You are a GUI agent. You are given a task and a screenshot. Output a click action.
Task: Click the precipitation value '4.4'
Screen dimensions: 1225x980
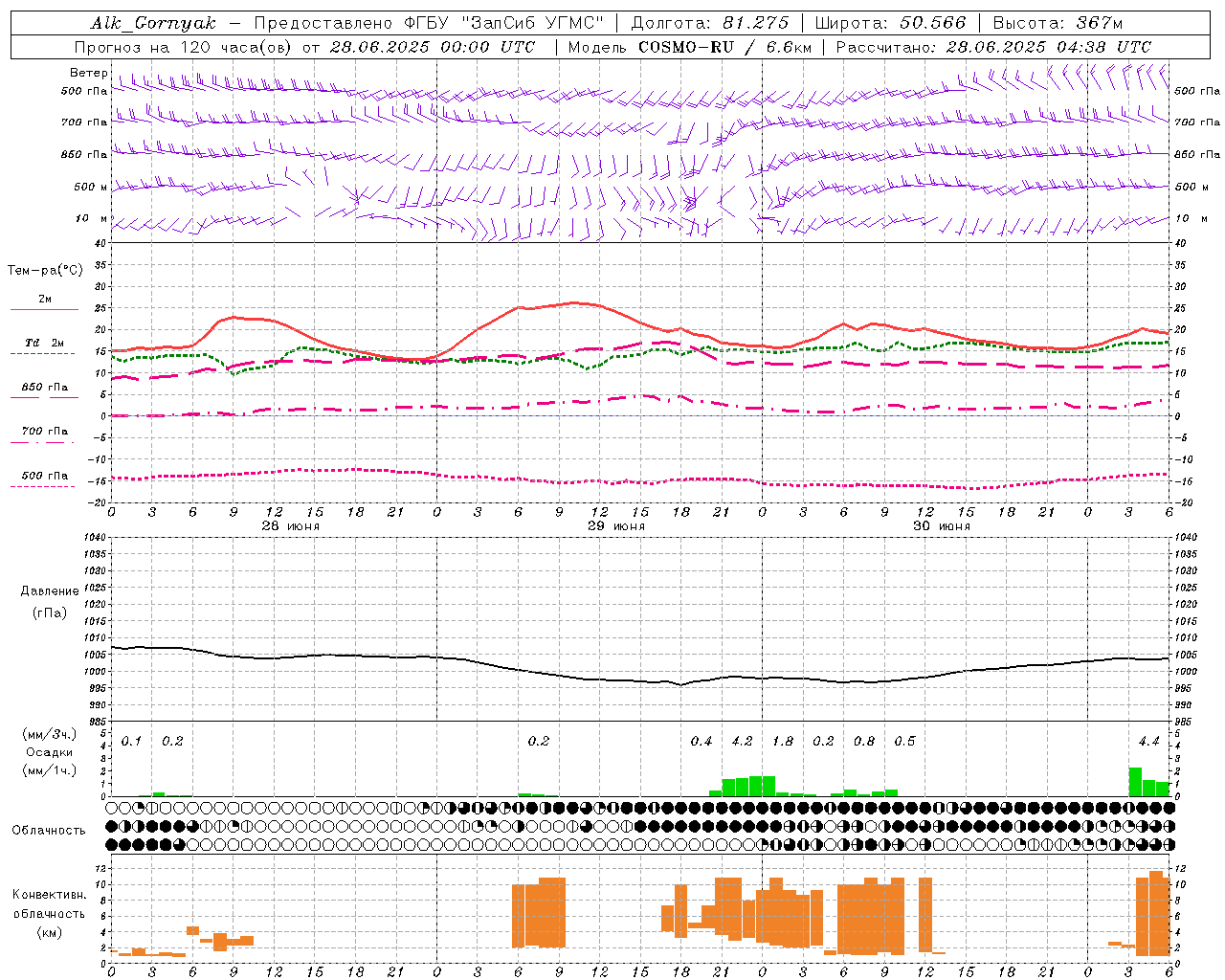click(1149, 742)
